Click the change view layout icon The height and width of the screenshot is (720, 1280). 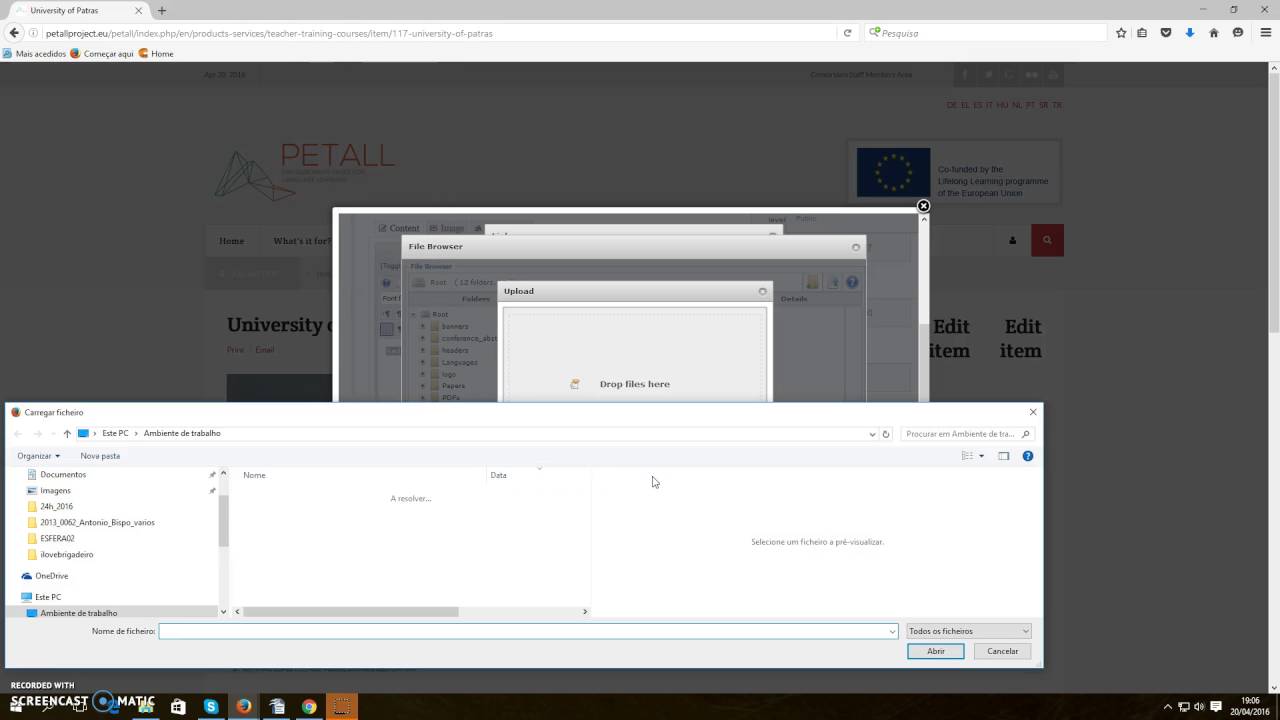tap(967, 456)
